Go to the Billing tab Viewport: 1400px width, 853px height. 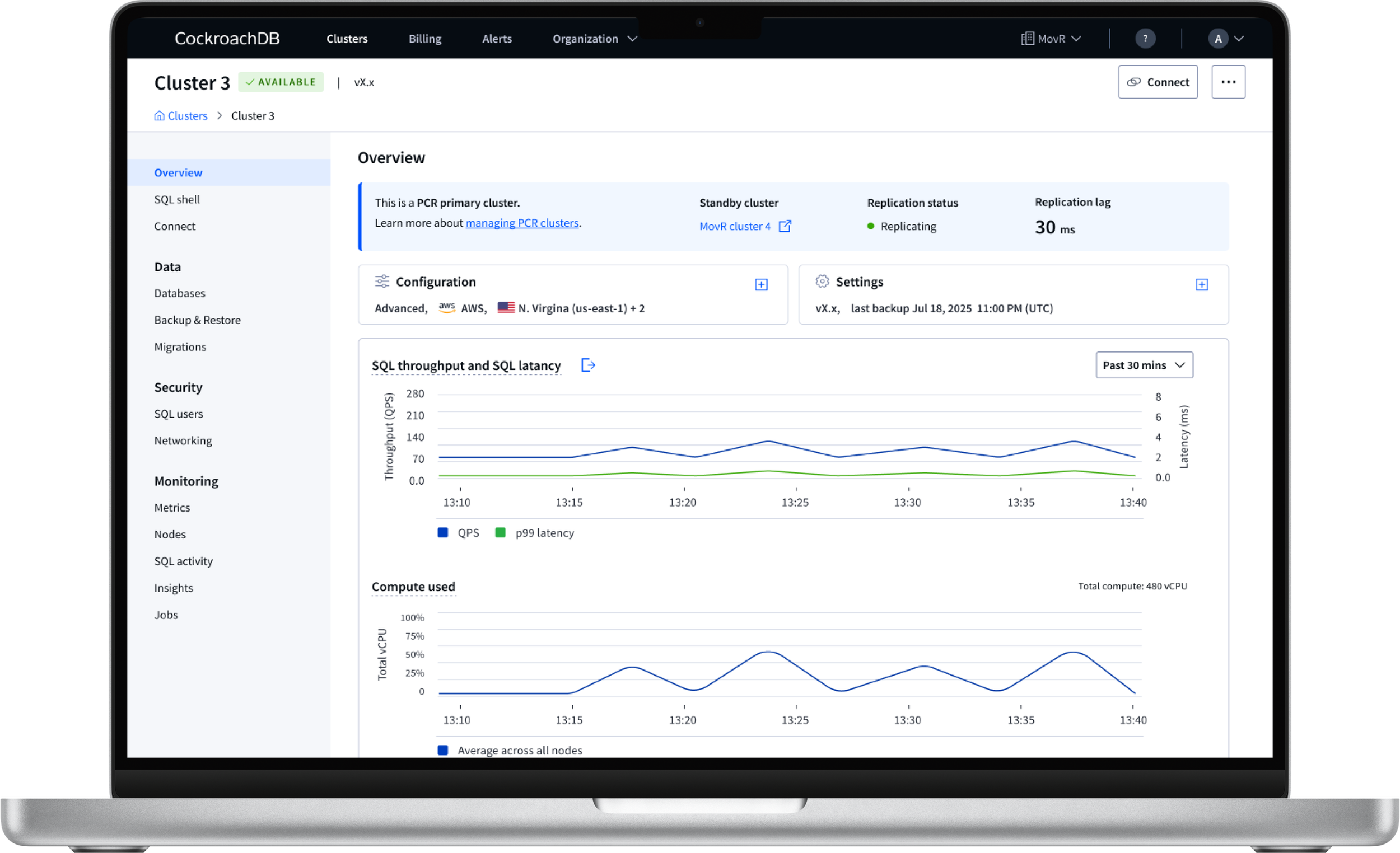tap(424, 39)
